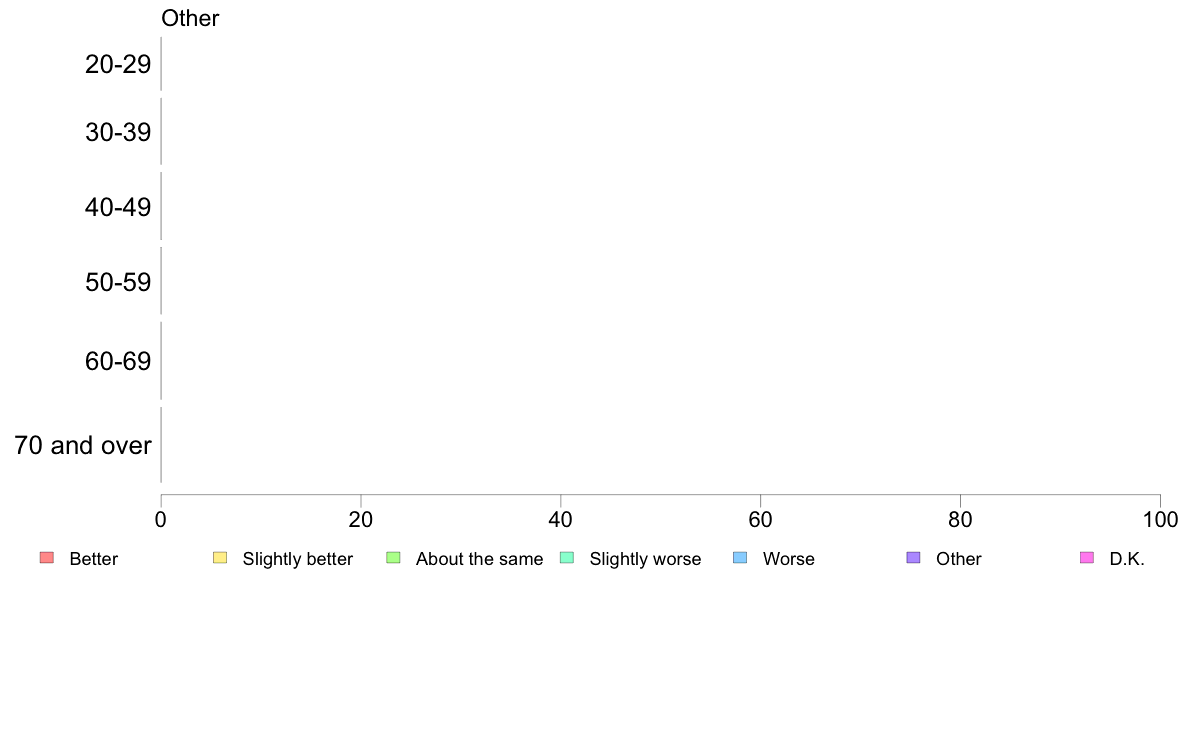Select the 50-59 age group label
1188x736 pixels.
click(118, 282)
